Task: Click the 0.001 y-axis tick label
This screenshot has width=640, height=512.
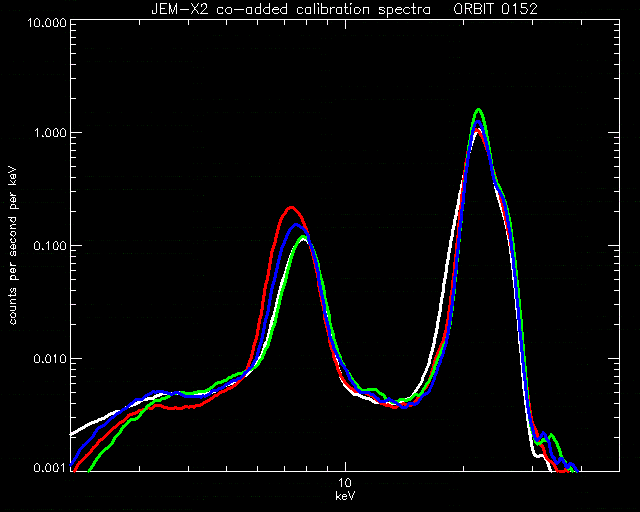Action: tap(50, 468)
